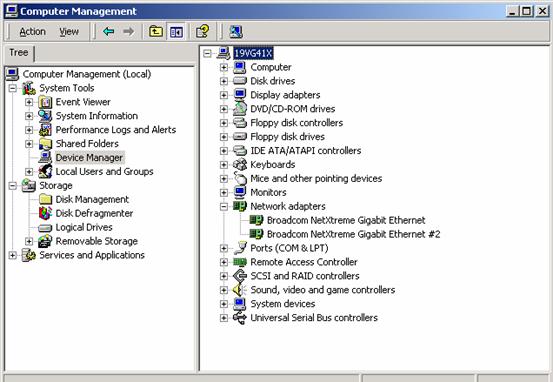Viewport: 553px width, 382px height.
Task: Click the Computer Management title bar icon
Action: (x=12, y=11)
